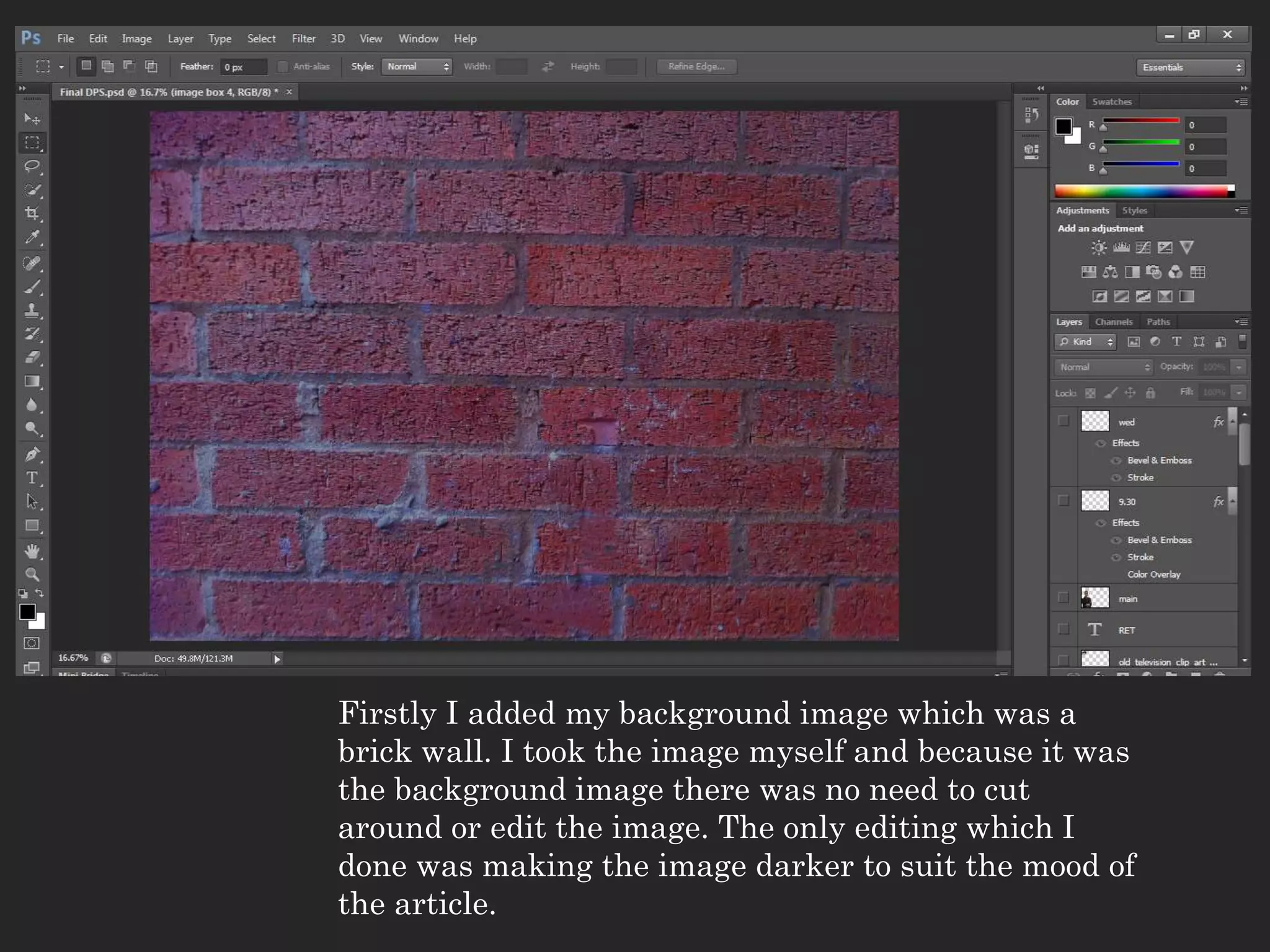Image resolution: width=1270 pixels, height=952 pixels.
Task: Select the Zoom tool
Action: pyautogui.click(x=32, y=575)
